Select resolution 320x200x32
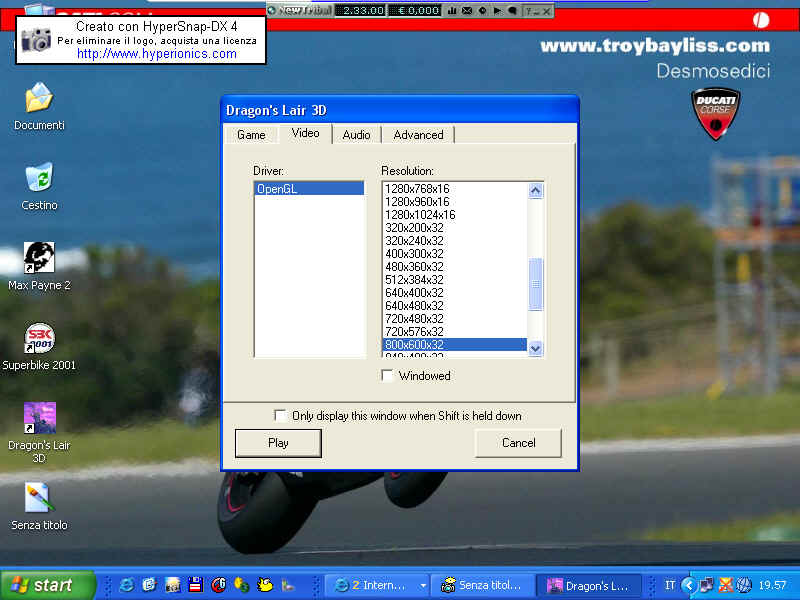800x600 pixels. (x=455, y=228)
